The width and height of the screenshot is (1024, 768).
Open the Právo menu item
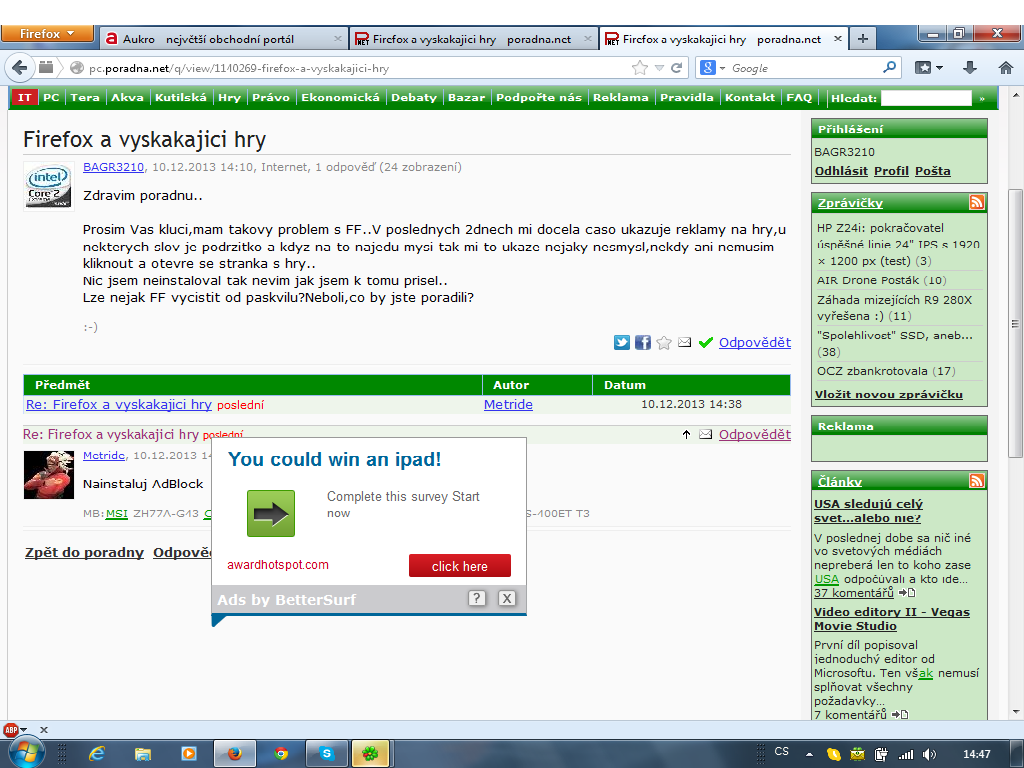(x=270, y=97)
